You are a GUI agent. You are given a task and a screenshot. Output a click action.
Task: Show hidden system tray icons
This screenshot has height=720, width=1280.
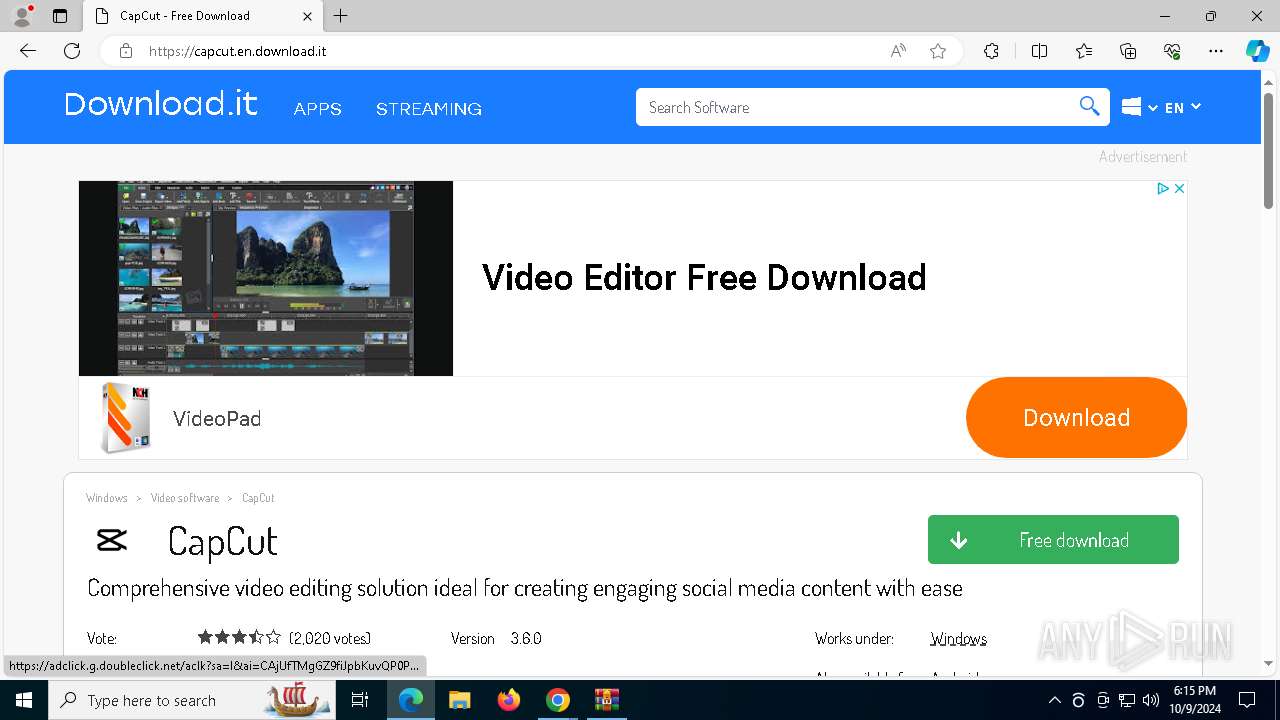[1054, 700]
